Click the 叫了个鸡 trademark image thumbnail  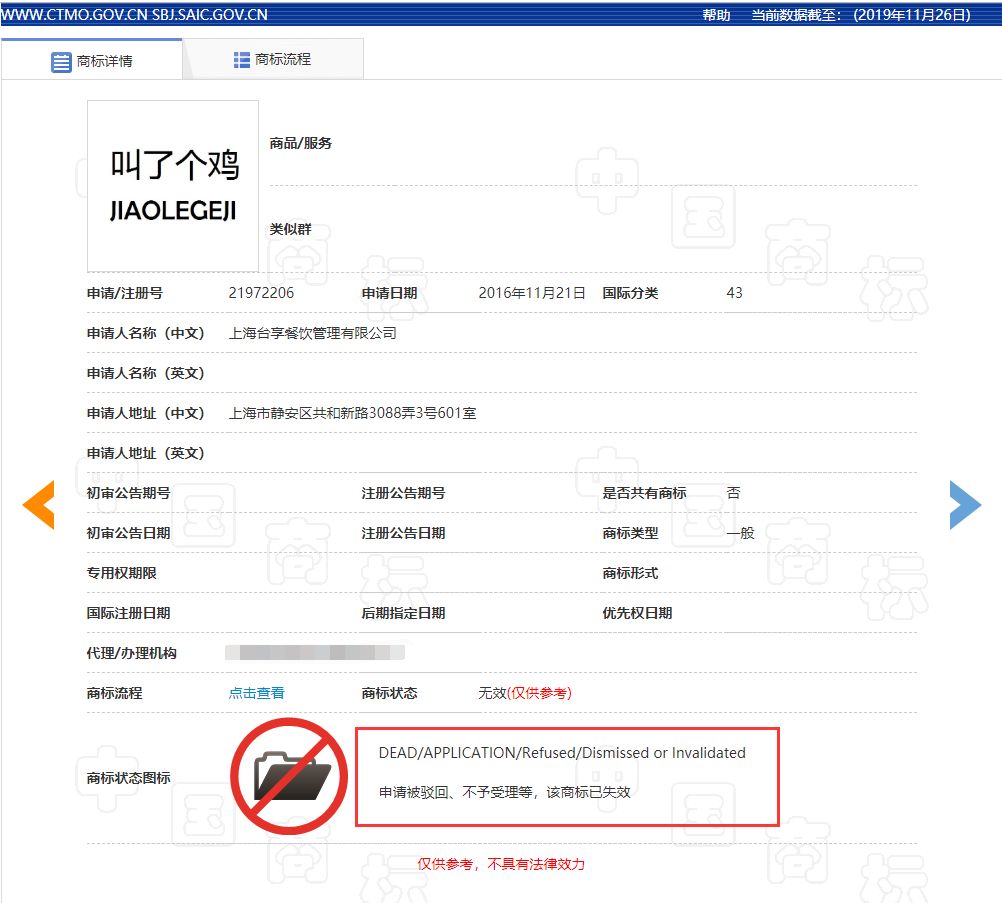(172, 185)
